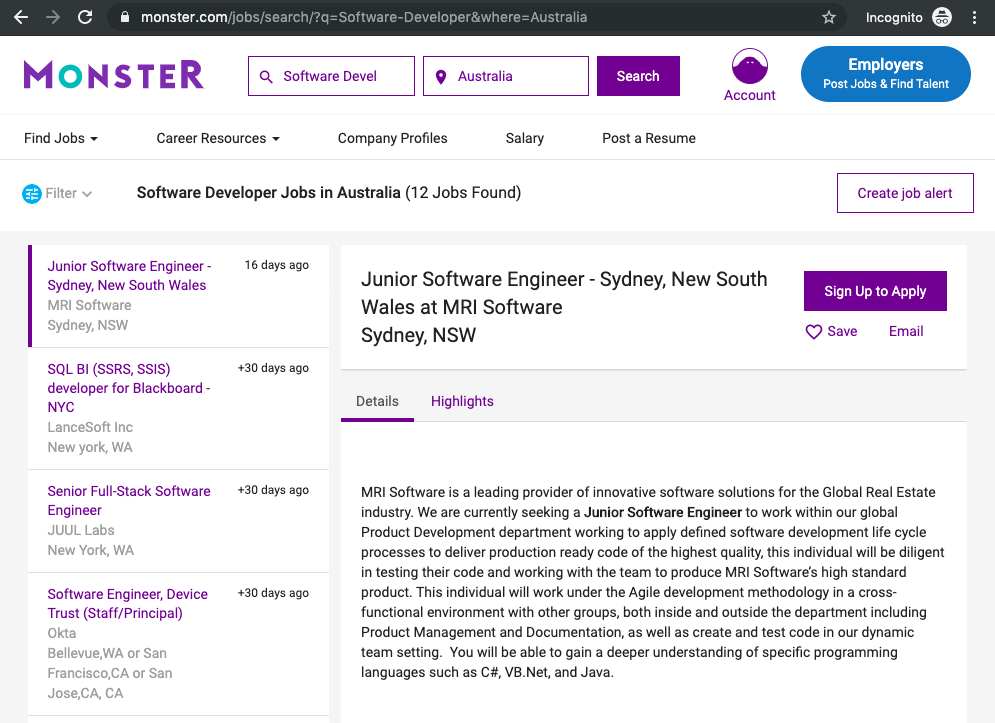Click the magnifier icon in the job search box
The width and height of the screenshot is (995, 723).
[267, 77]
